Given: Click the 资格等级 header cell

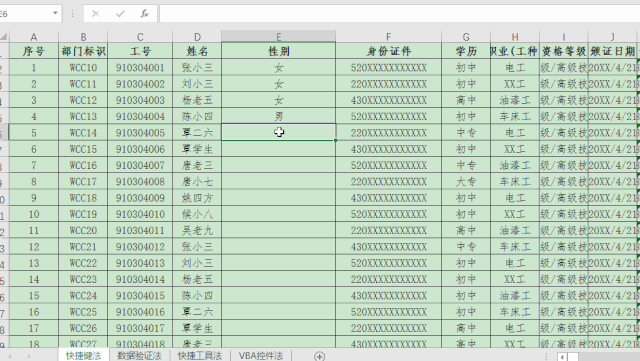Looking at the screenshot, I should pyautogui.click(x=564, y=51).
